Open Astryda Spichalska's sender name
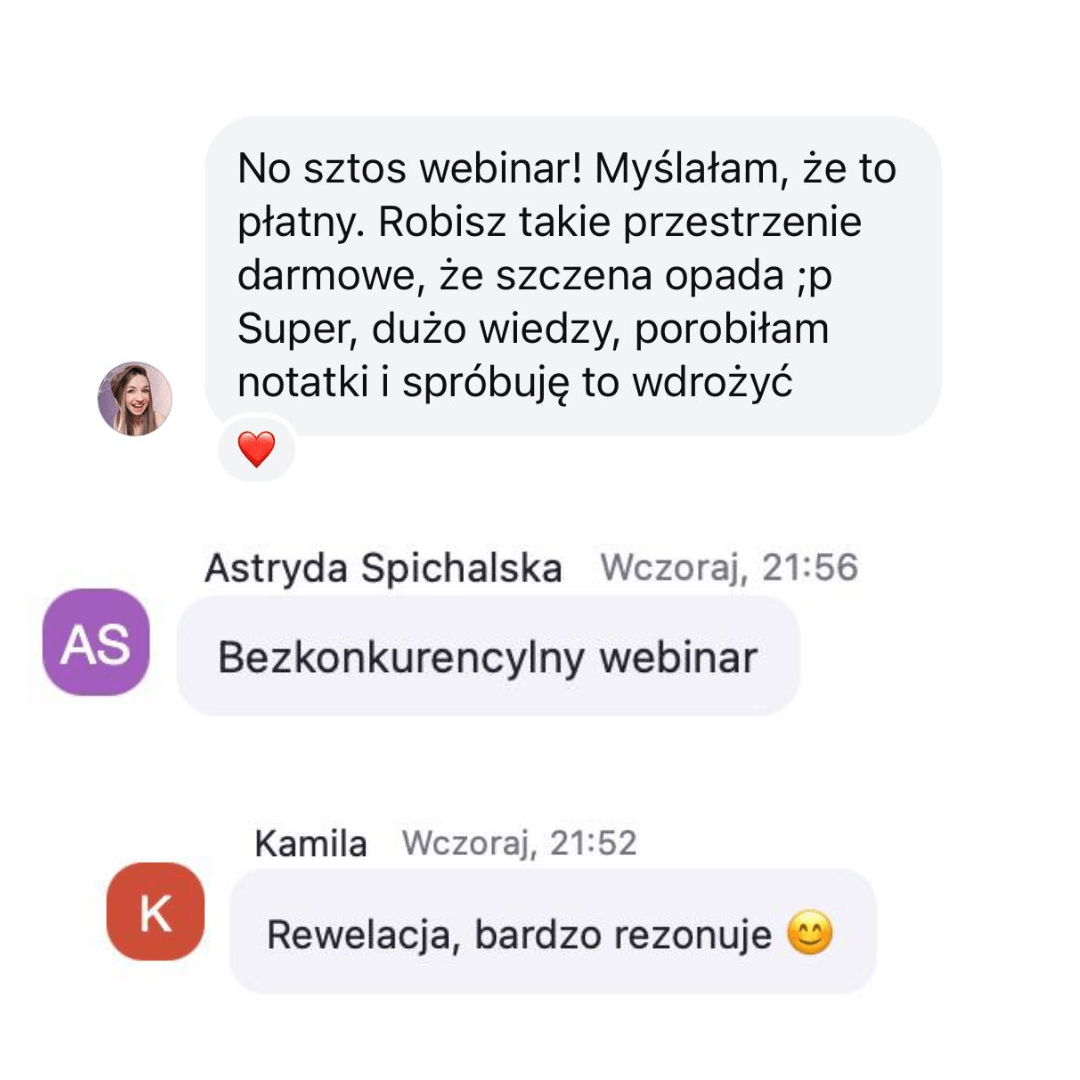This screenshot has height=1080, width=1080. (x=383, y=569)
